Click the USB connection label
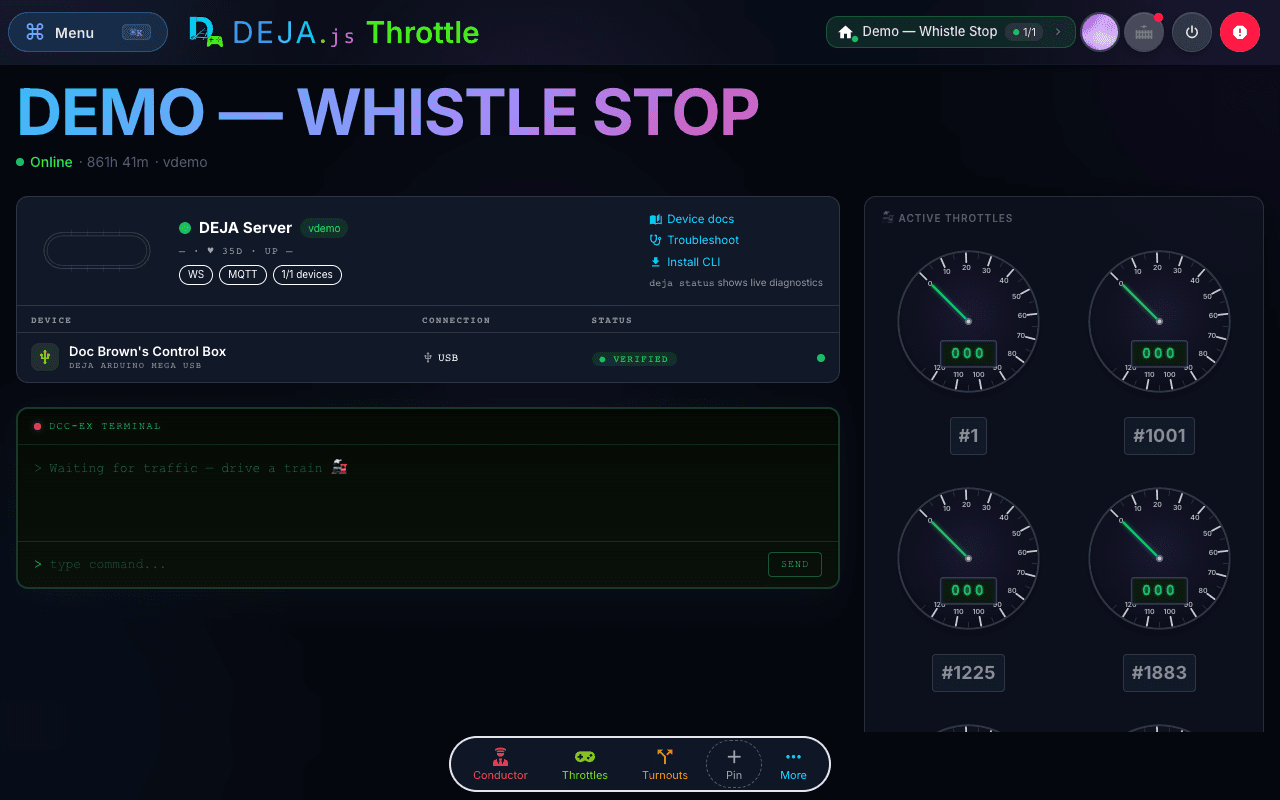The height and width of the screenshot is (800, 1280). pos(441,357)
